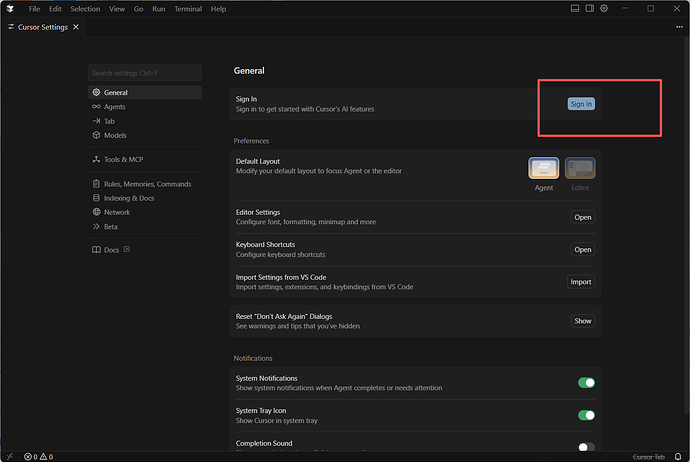Click the Beta chevrons icon

tap(96, 227)
